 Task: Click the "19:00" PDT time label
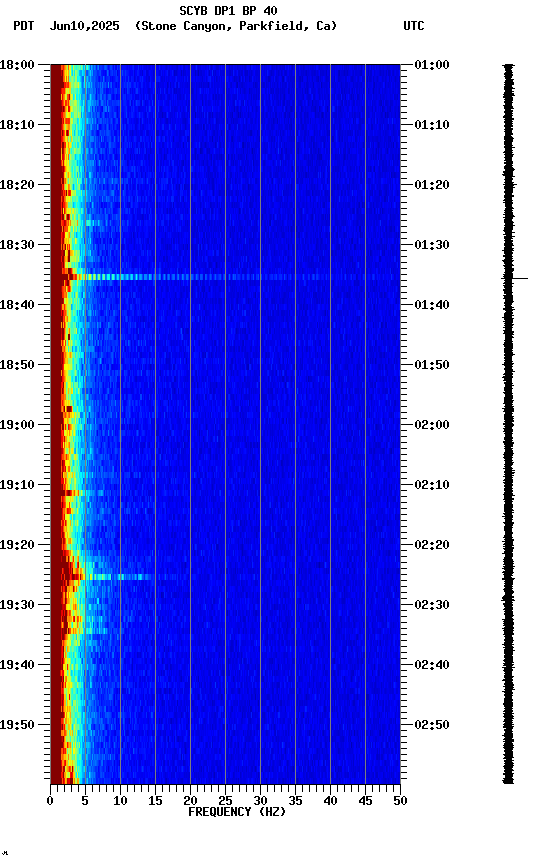tap(17, 425)
